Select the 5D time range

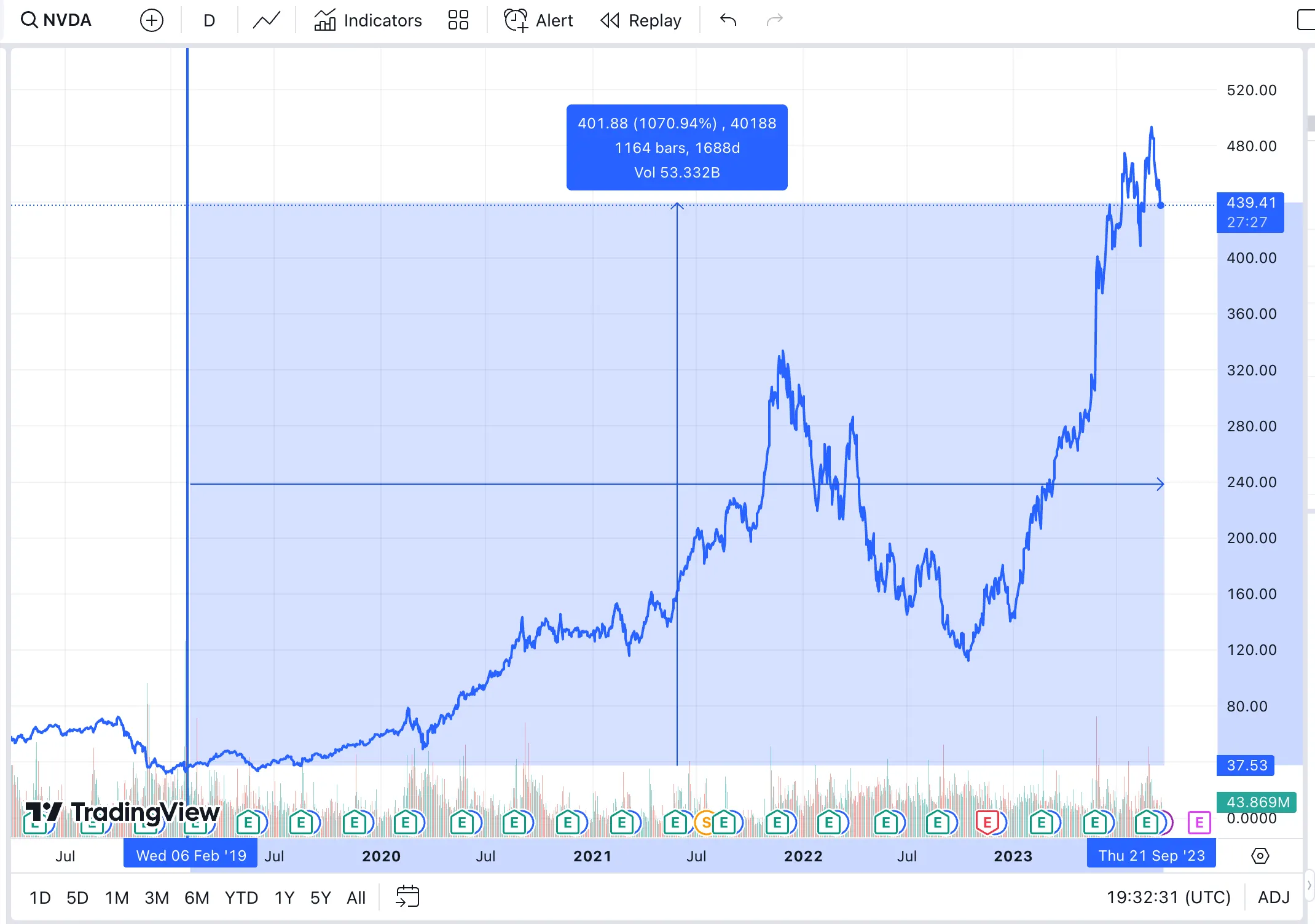(77, 898)
